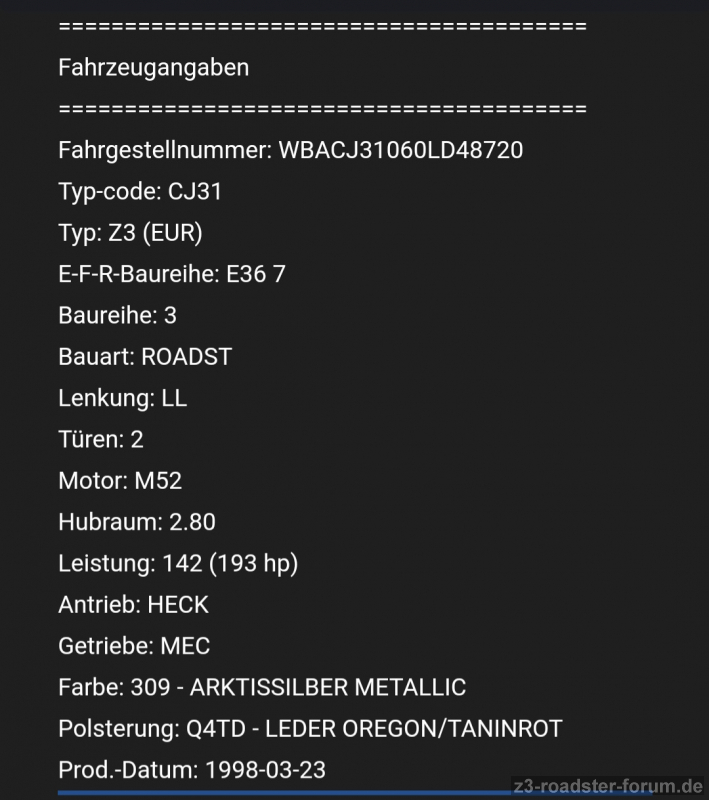Click the top equals-sign separator line
Viewport: 709px width, 800px height.
(322, 27)
